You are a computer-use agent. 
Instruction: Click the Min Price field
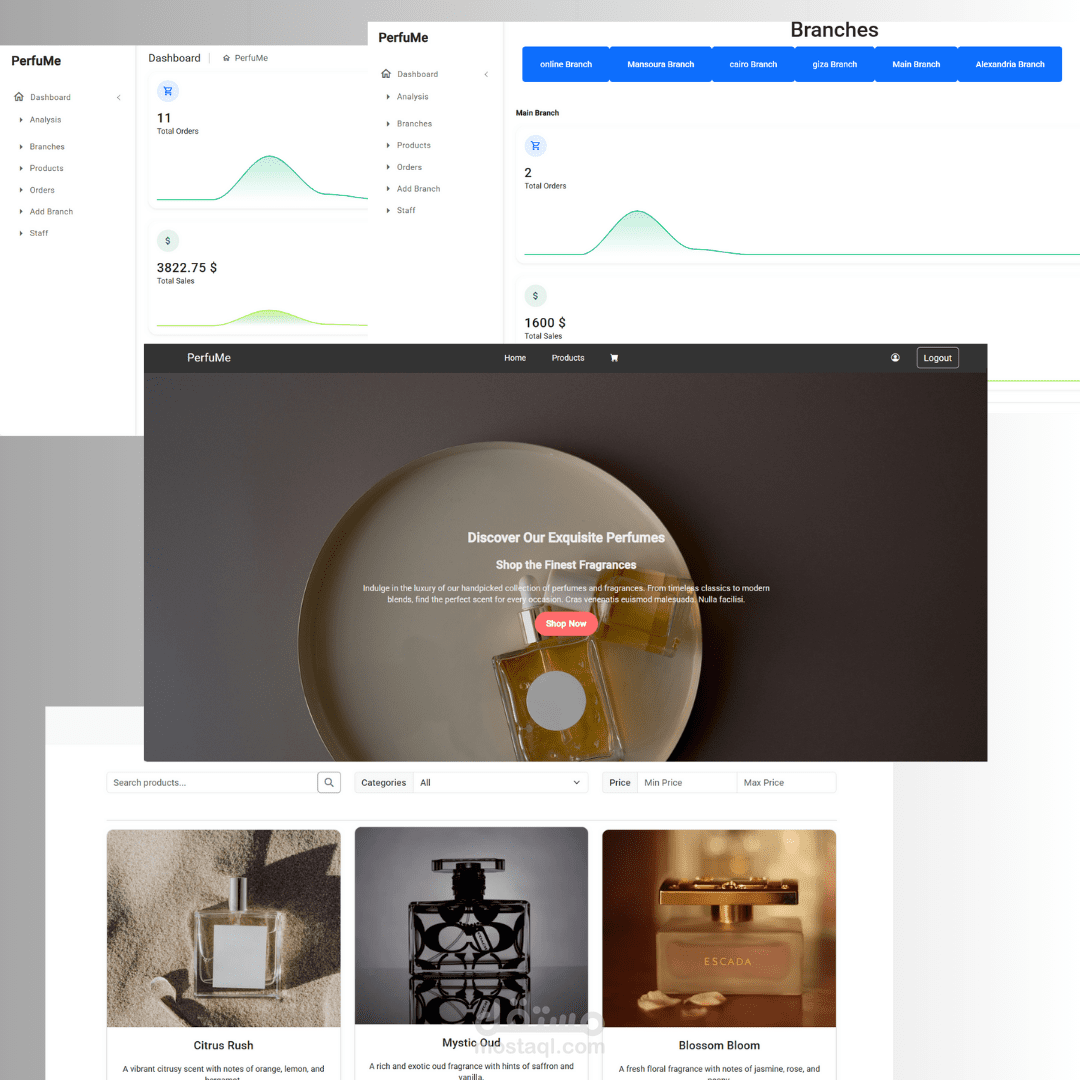pos(687,782)
